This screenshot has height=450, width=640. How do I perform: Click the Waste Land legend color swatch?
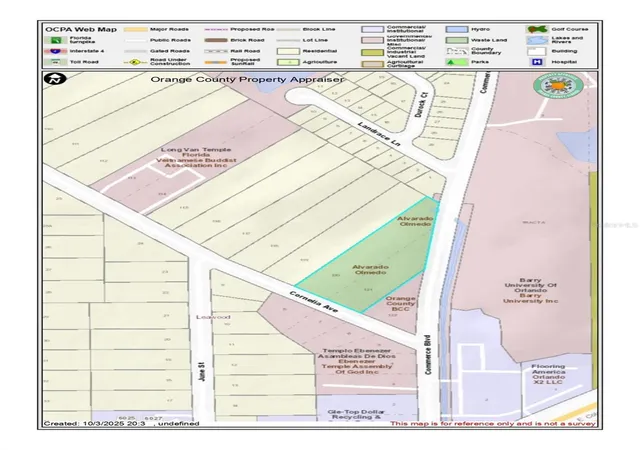pos(457,40)
